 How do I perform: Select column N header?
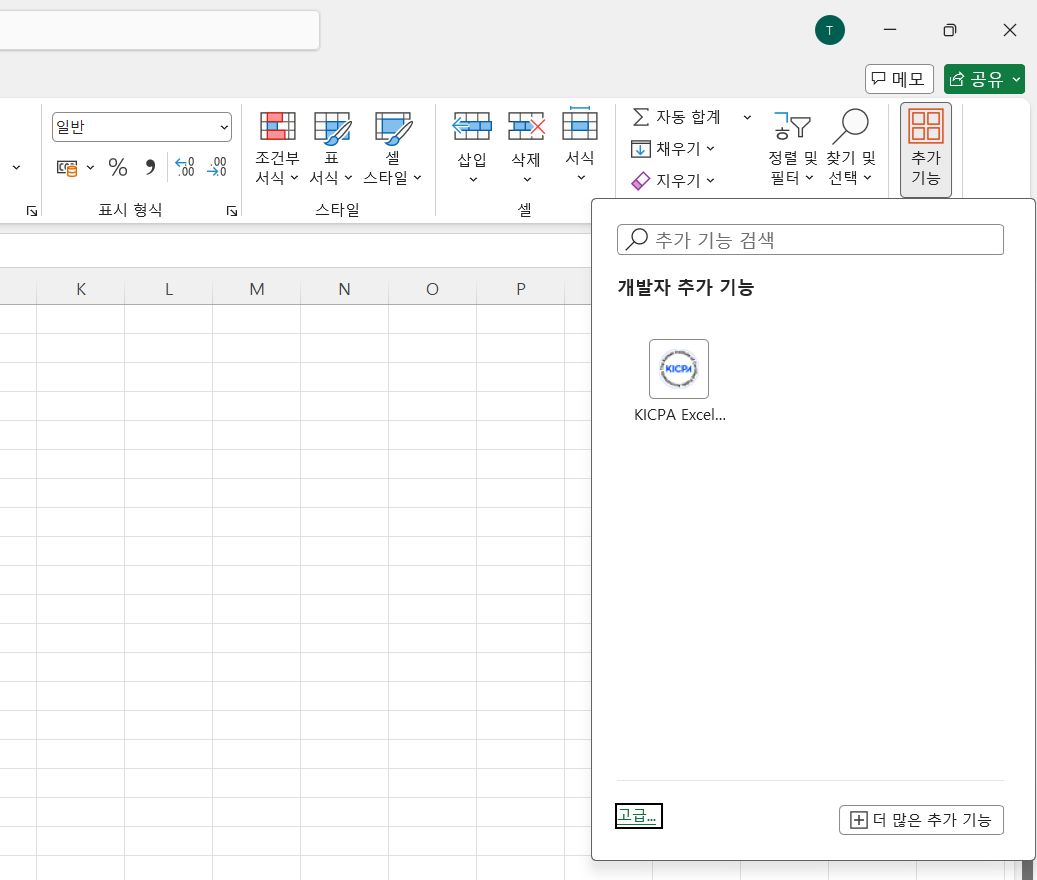pyautogui.click(x=345, y=289)
